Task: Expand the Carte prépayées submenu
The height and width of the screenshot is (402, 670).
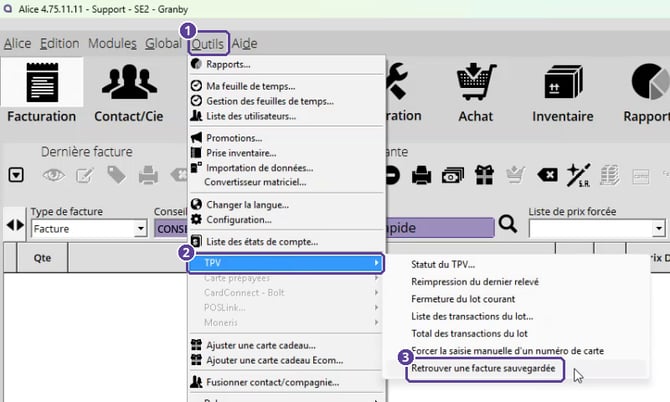Action: click(286, 278)
